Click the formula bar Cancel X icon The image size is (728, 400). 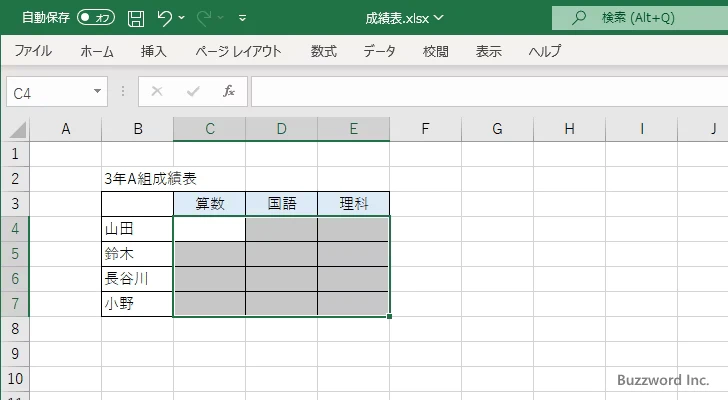click(157, 91)
